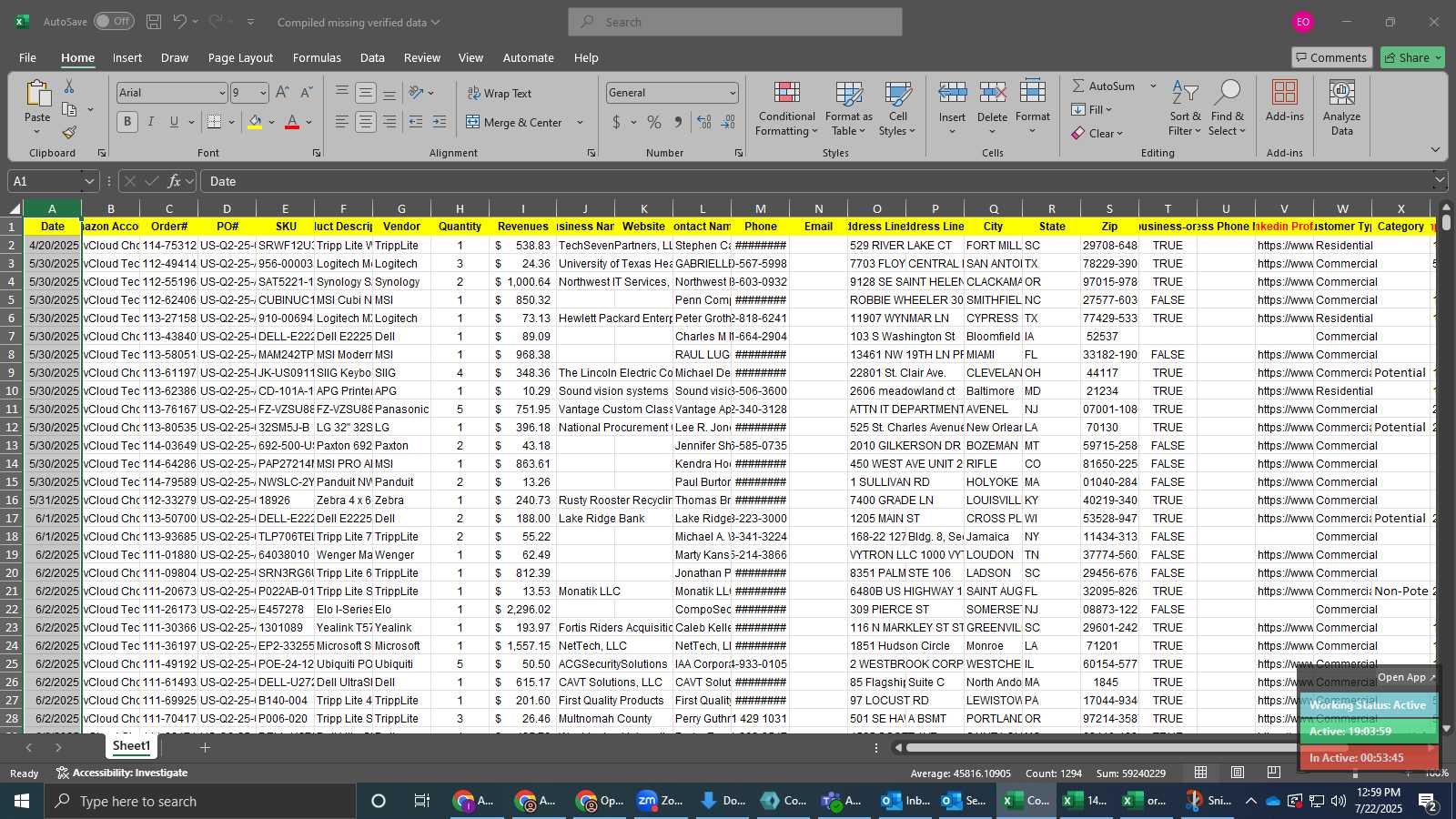
Task: Click Accessibility: Investigate in status bar
Action: (x=122, y=773)
